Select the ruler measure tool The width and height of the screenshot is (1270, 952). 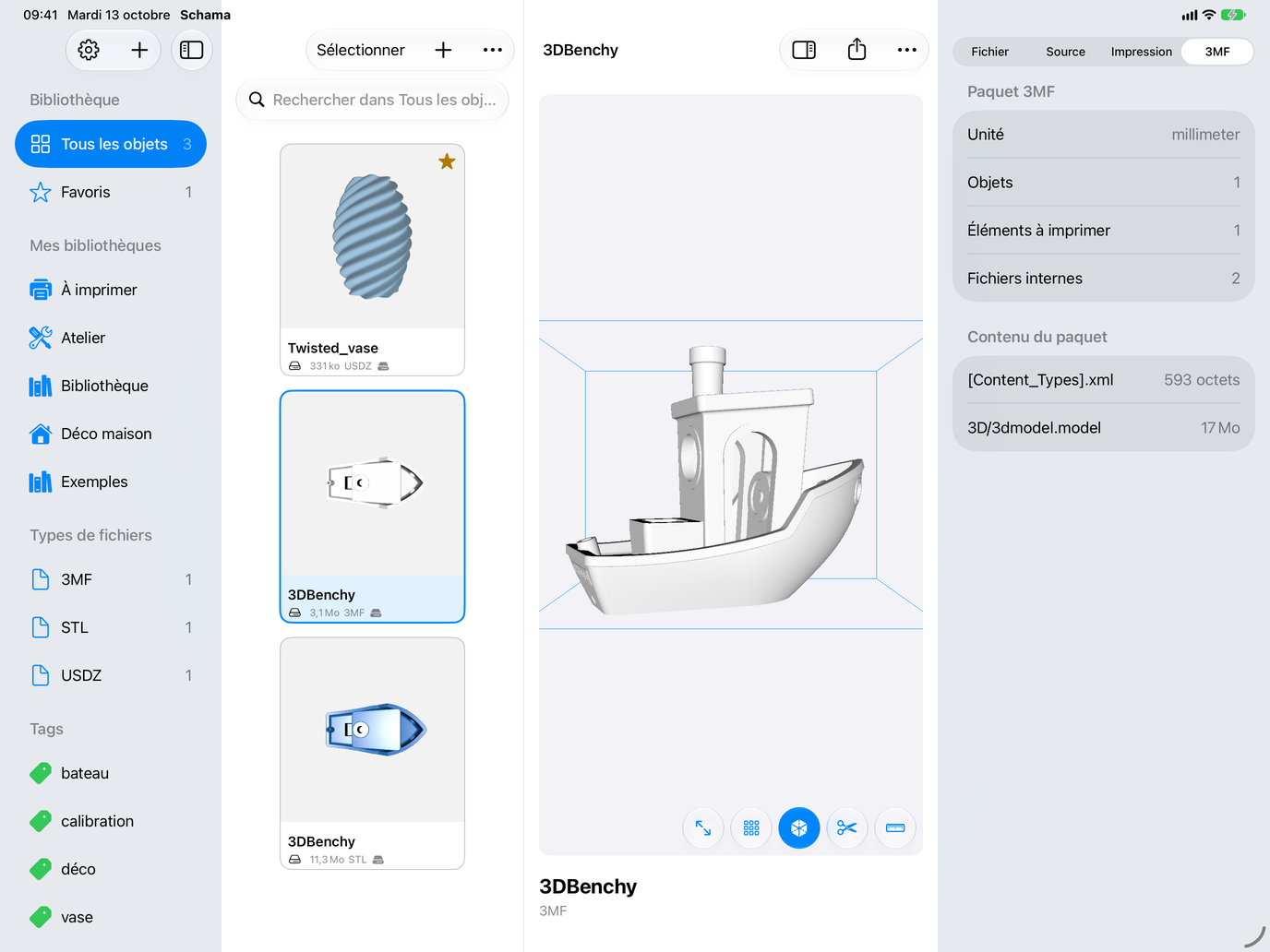click(x=895, y=828)
